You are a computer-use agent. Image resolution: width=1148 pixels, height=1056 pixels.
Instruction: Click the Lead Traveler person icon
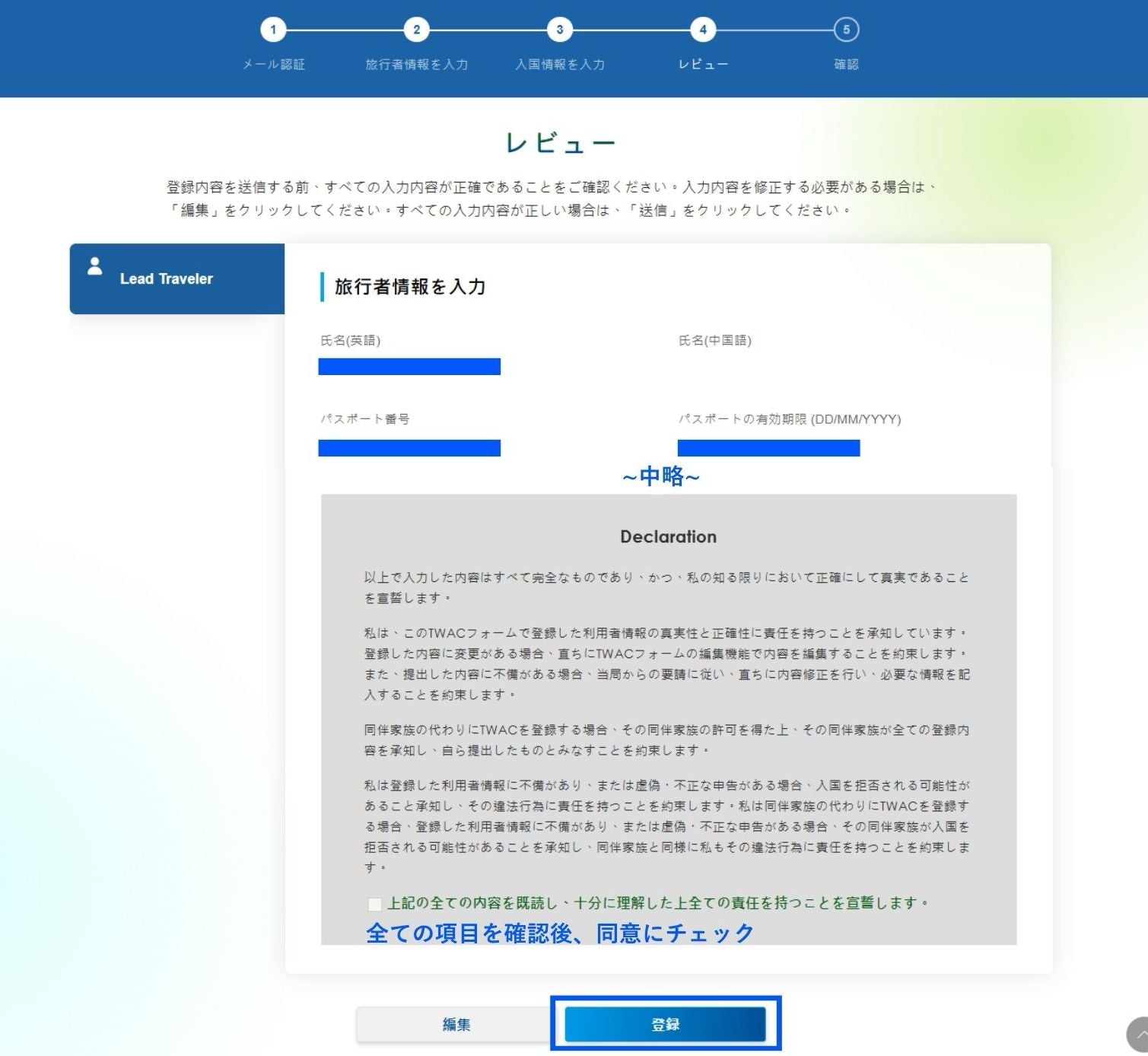click(x=94, y=267)
